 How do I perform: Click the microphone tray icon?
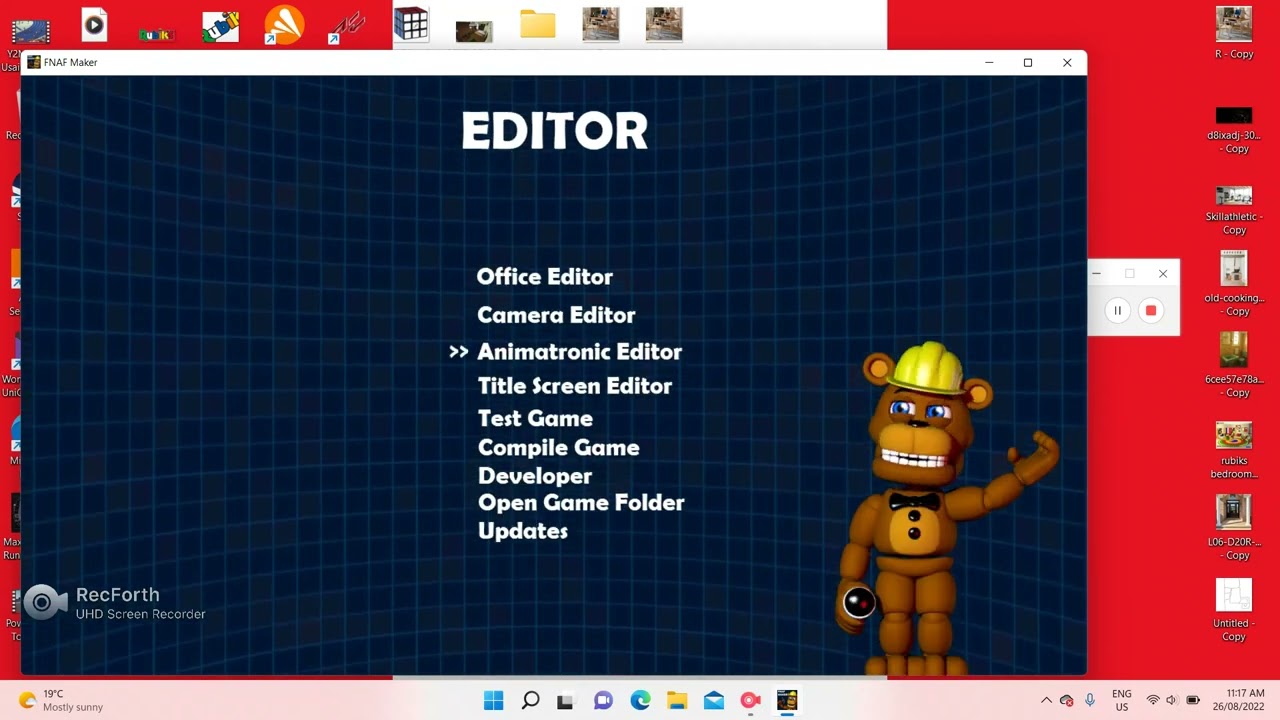coord(1090,700)
